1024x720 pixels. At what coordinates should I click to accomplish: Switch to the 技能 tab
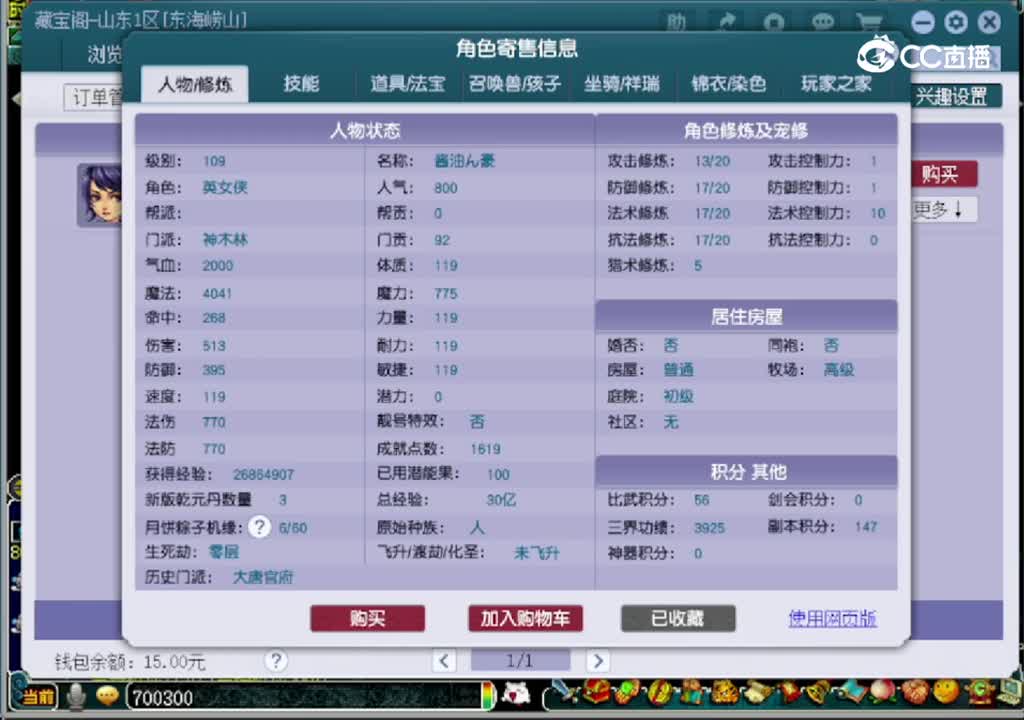pos(303,85)
